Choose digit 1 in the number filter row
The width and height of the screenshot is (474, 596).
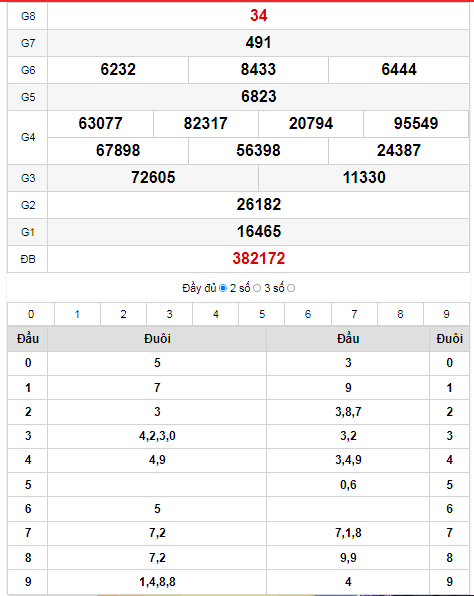tap(77, 314)
